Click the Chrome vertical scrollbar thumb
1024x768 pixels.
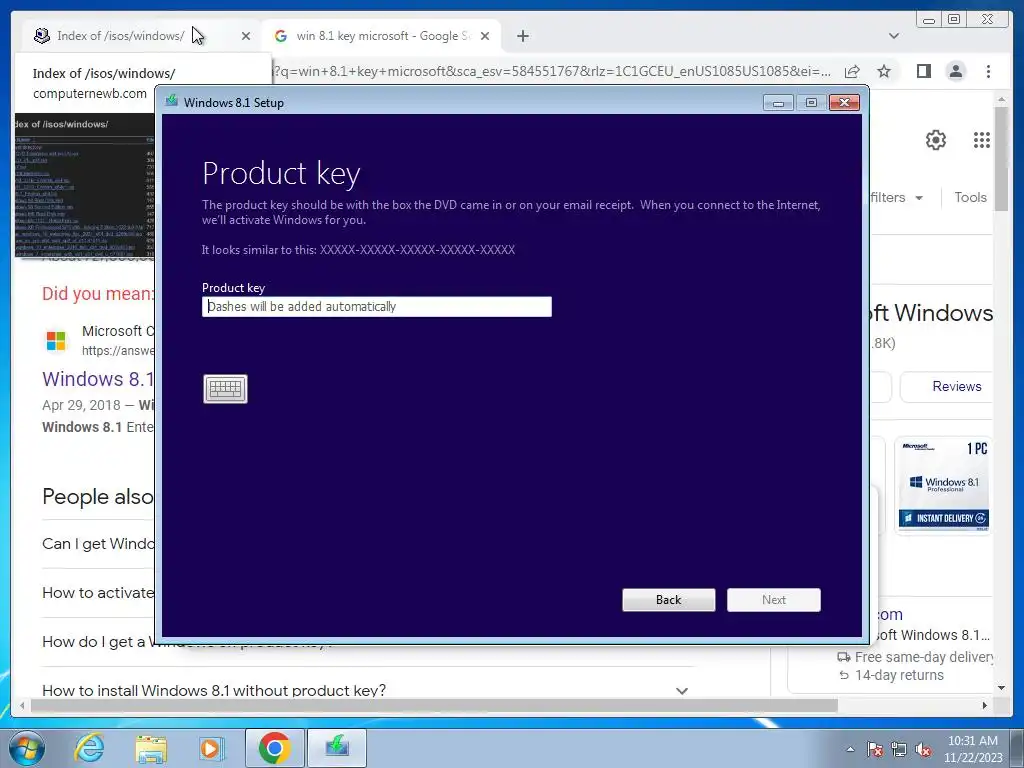coord(1001,159)
